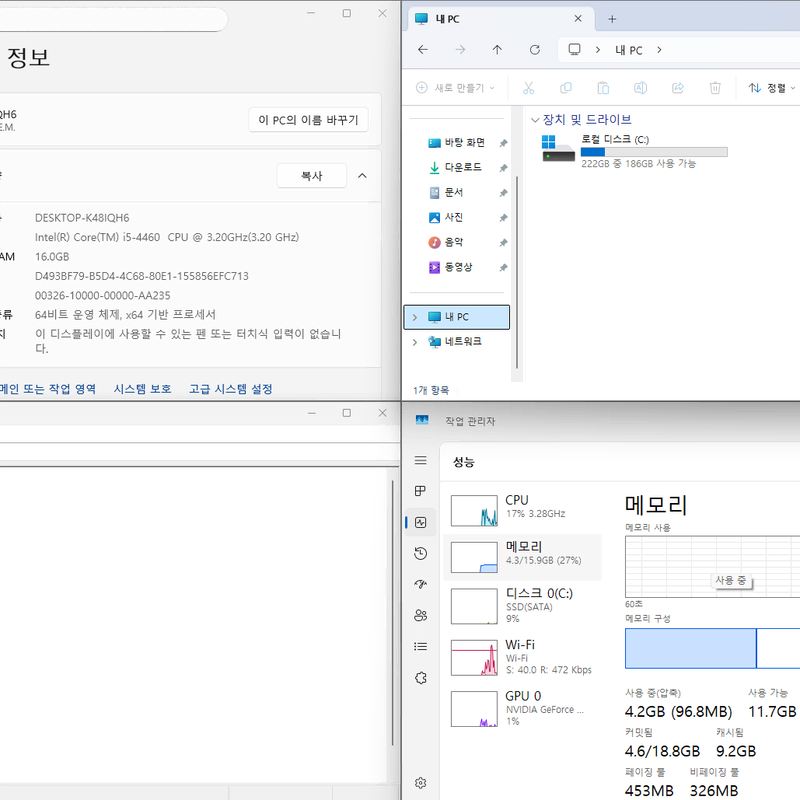800x800 pixels.
Task: Select Performance page icon in Task Manager
Action: 420,522
